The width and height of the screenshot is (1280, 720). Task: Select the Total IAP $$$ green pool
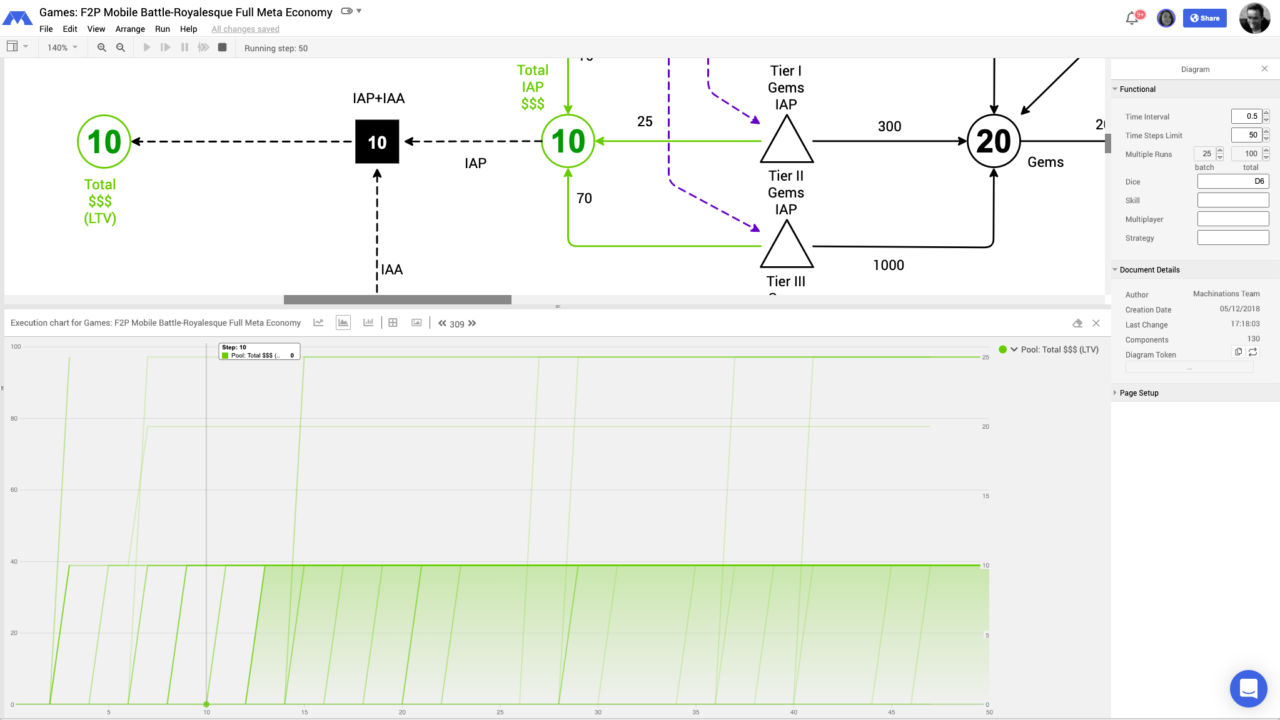[x=568, y=141]
